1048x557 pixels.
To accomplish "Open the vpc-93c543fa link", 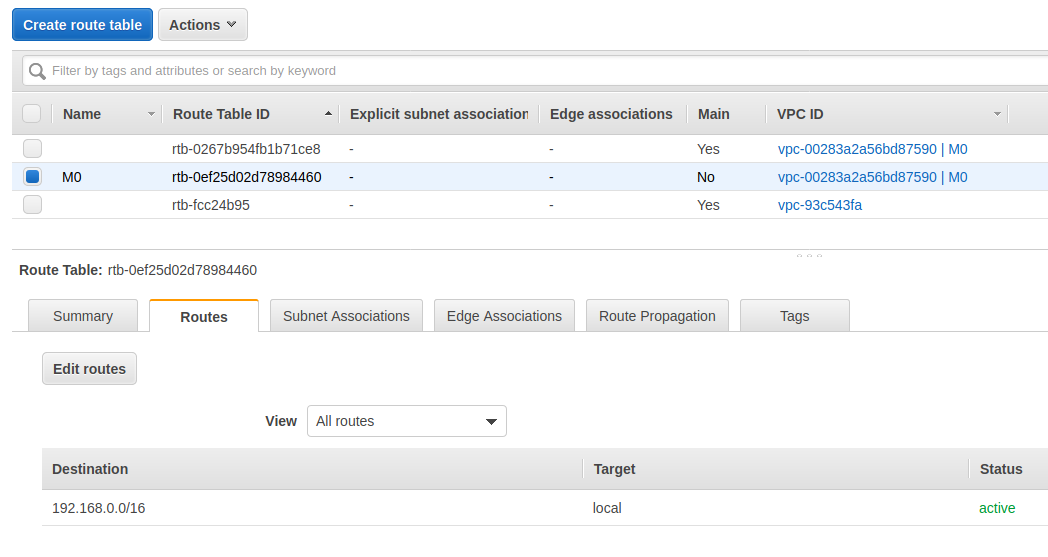I will pos(819,205).
